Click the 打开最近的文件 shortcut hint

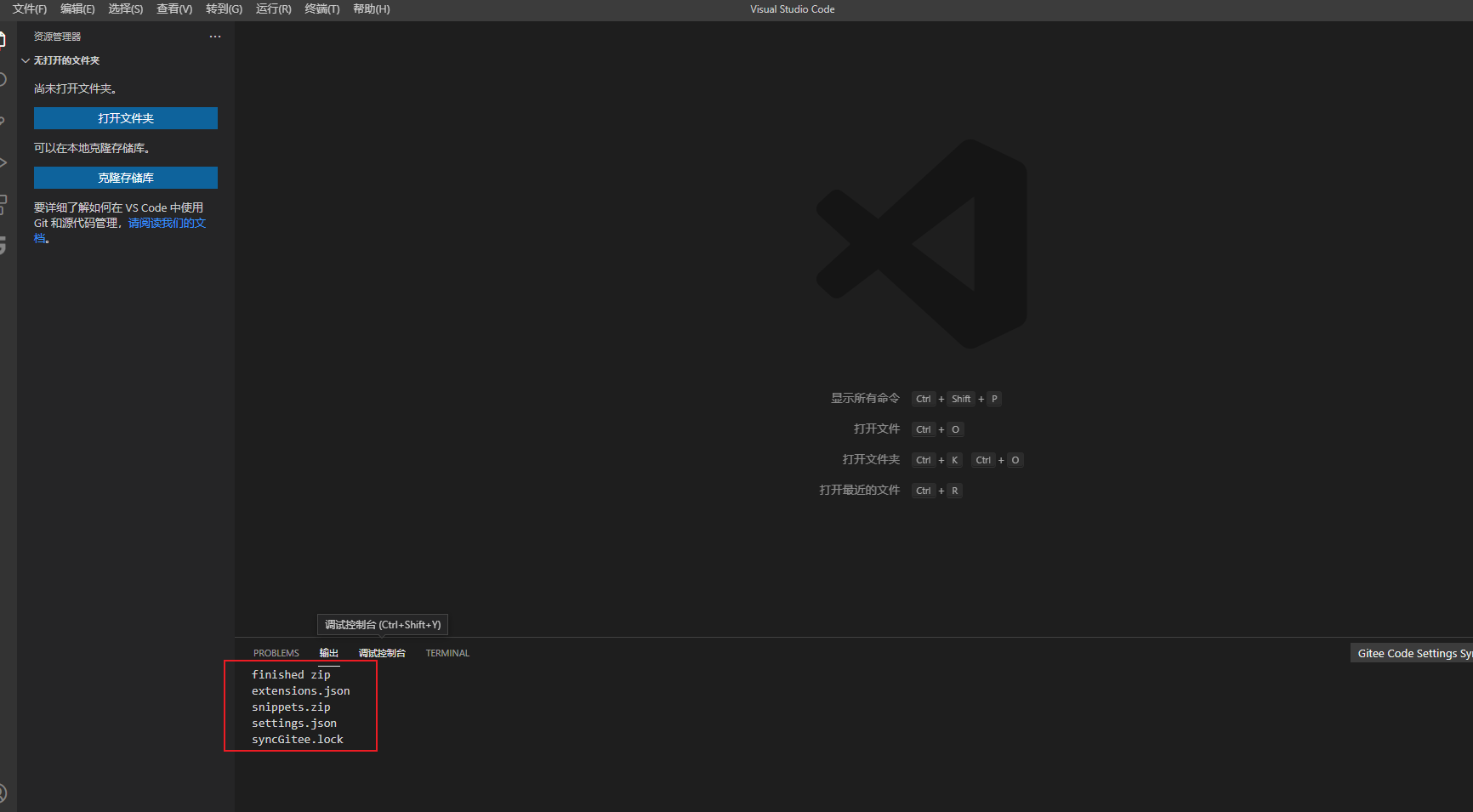click(859, 490)
